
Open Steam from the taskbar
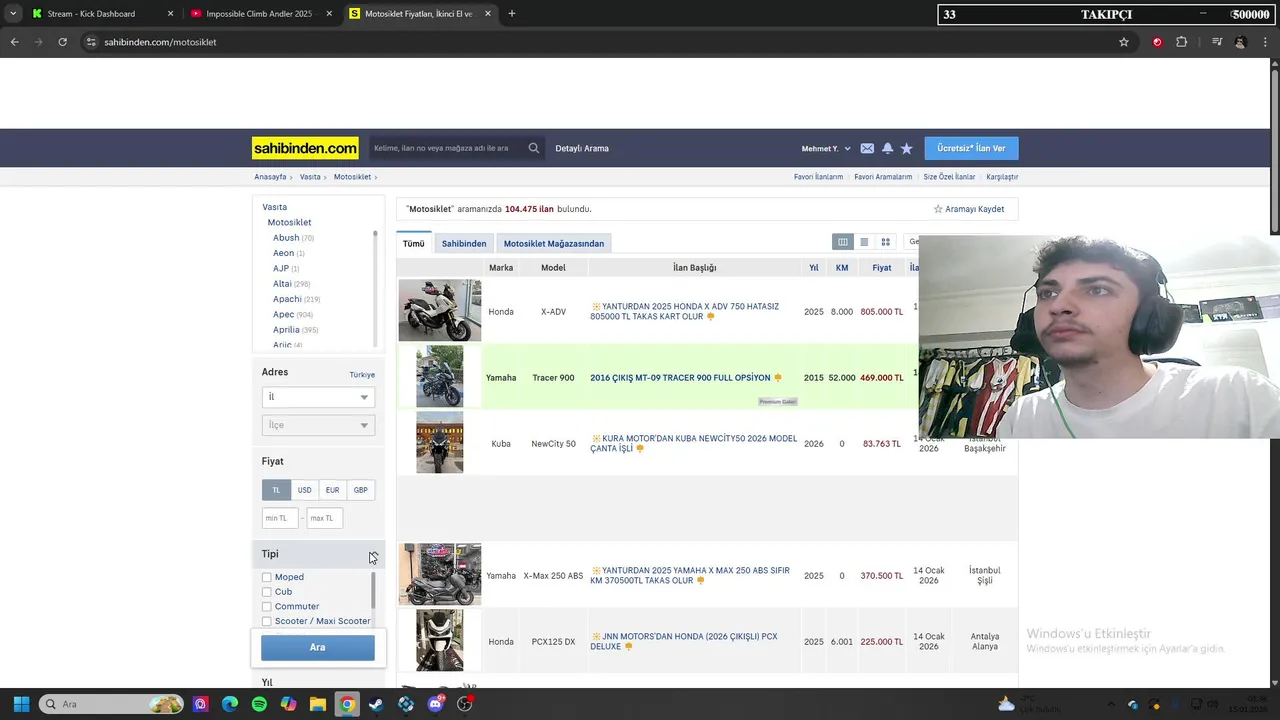pyautogui.click(x=375, y=704)
